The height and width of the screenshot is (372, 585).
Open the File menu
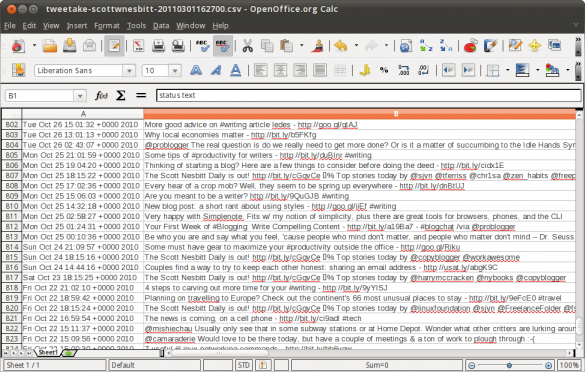pyautogui.click(x=10, y=26)
